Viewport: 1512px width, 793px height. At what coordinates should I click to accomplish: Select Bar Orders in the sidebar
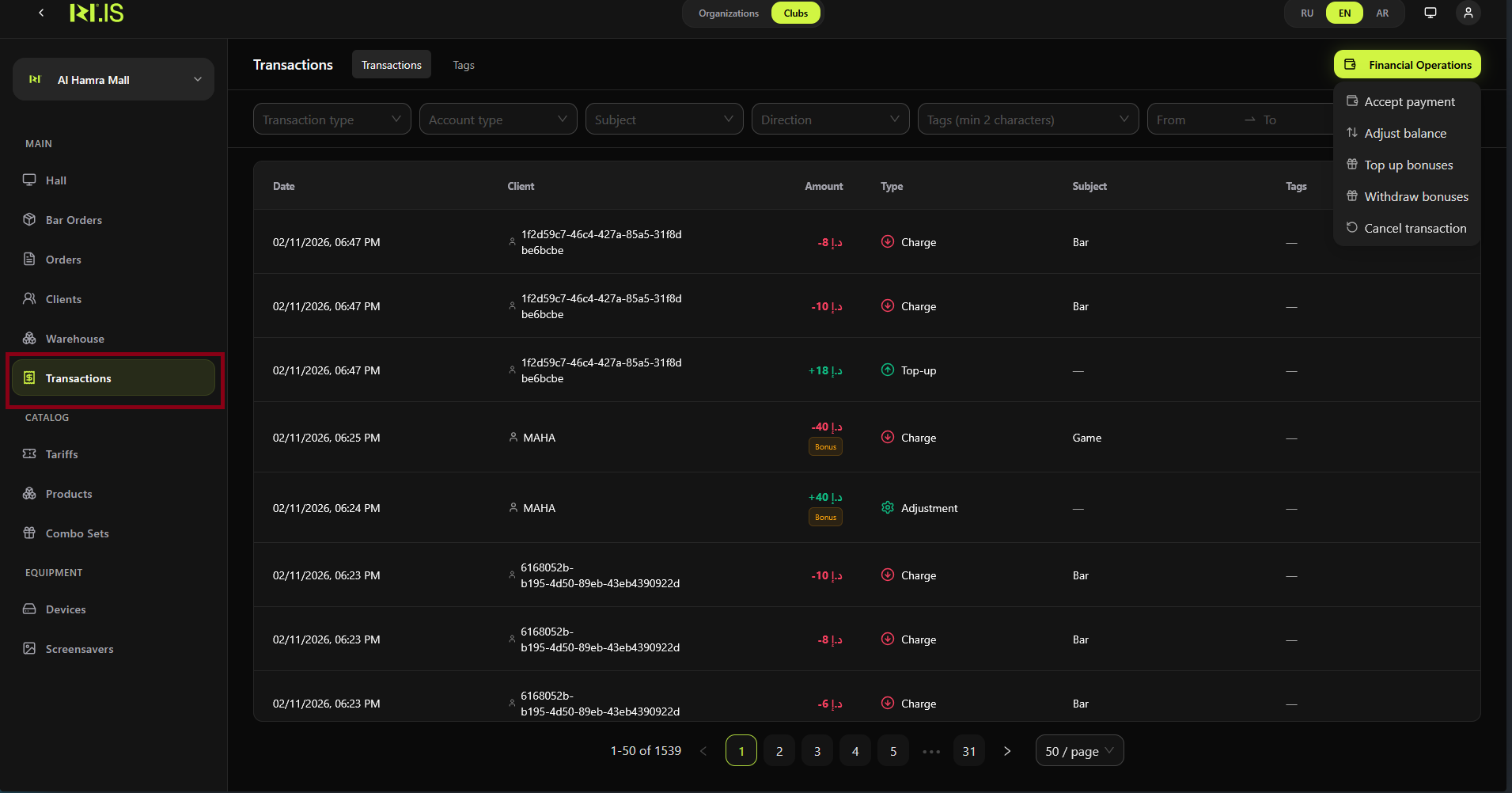(x=74, y=219)
